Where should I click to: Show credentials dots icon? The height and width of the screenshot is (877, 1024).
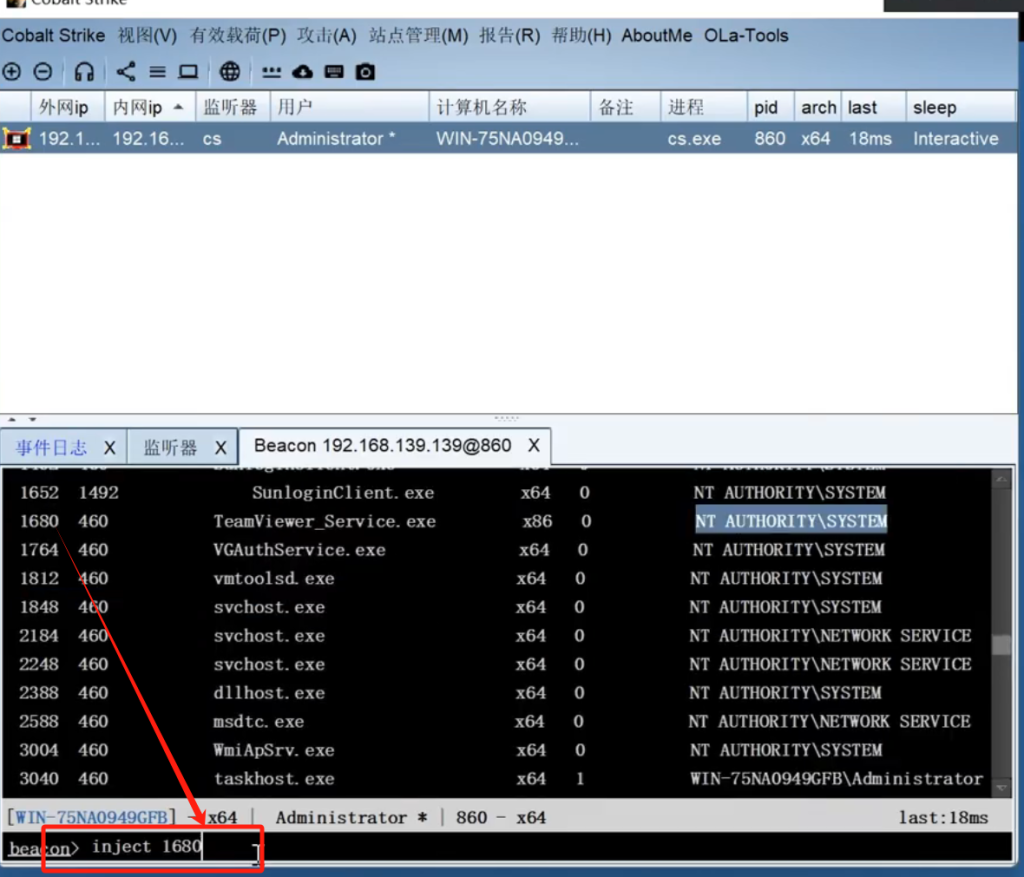[x=271, y=71]
